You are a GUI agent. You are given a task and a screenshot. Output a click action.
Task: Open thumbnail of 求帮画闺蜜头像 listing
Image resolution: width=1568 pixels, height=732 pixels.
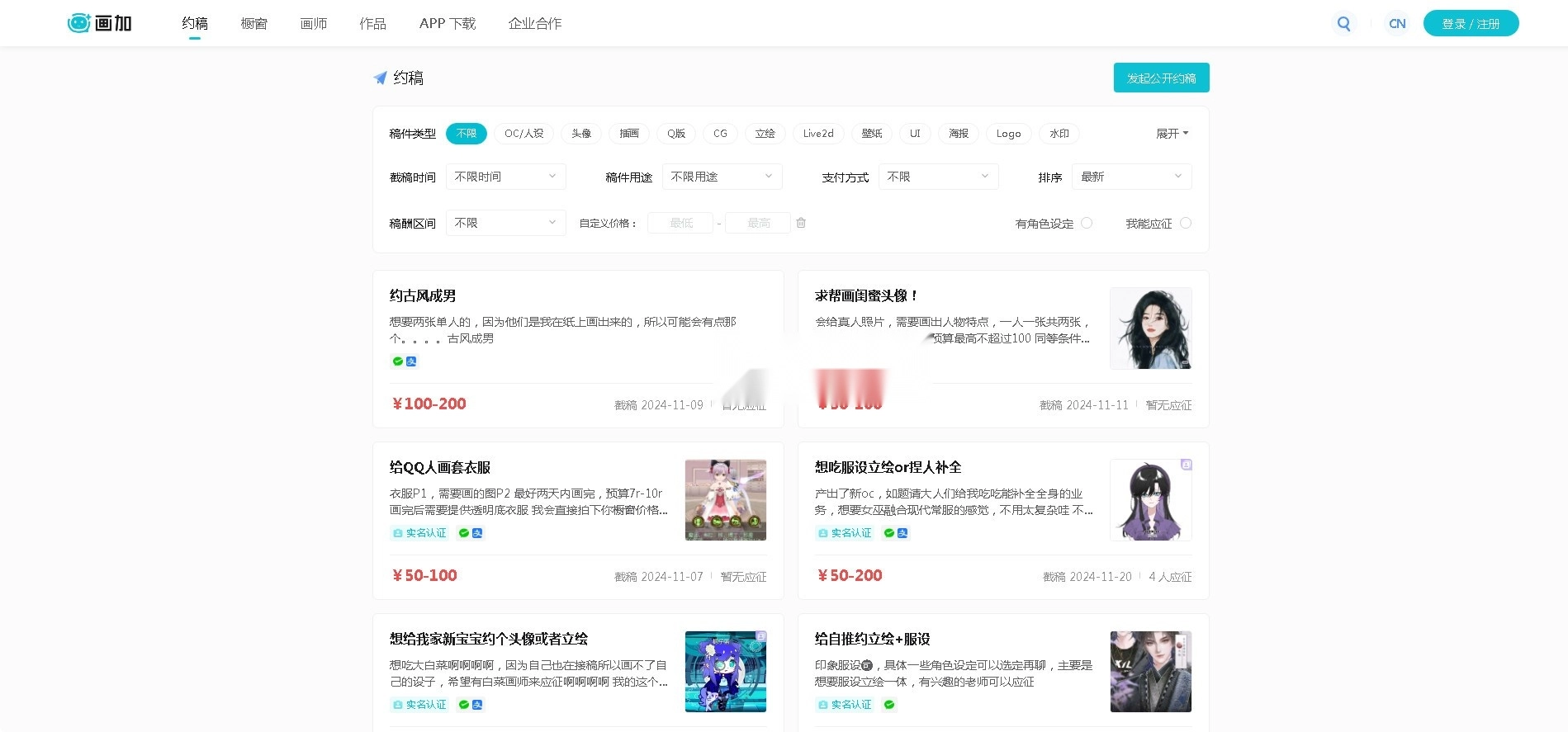coord(1150,328)
